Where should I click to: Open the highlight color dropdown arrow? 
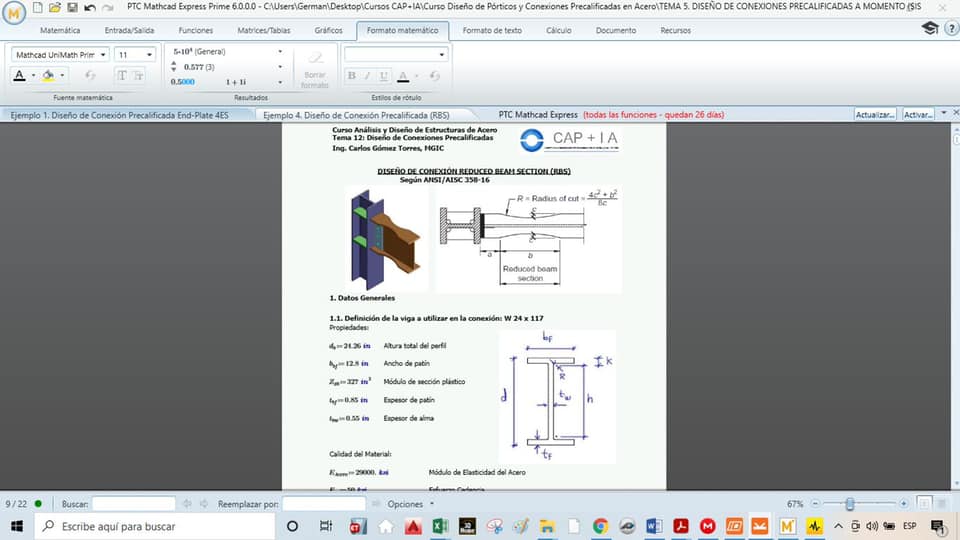(x=62, y=75)
